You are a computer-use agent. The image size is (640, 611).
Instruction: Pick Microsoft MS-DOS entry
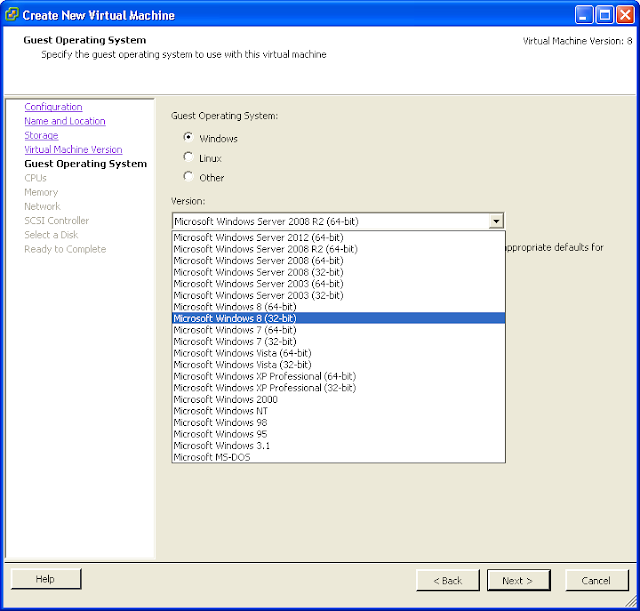pyautogui.click(x=338, y=457)
